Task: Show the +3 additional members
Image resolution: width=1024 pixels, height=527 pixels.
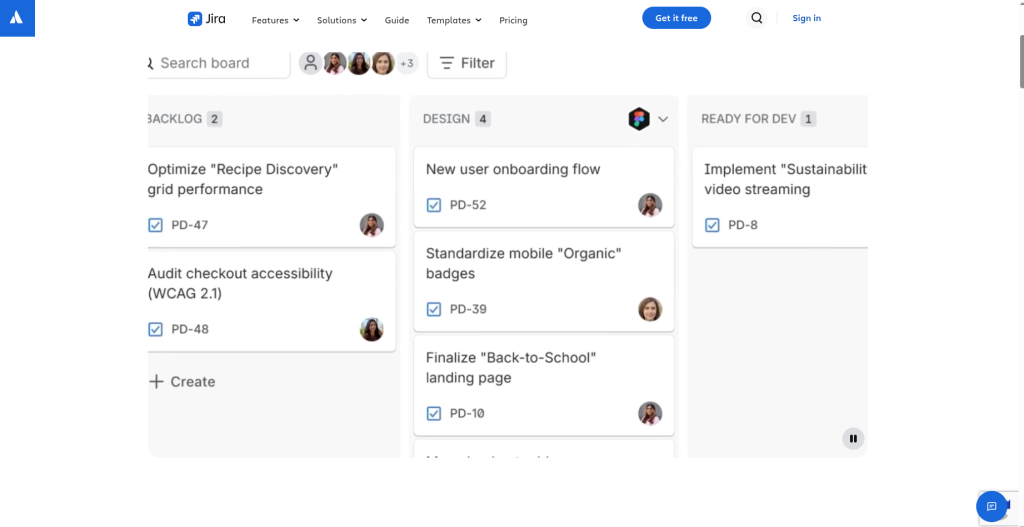Action: tap(407, 63)
